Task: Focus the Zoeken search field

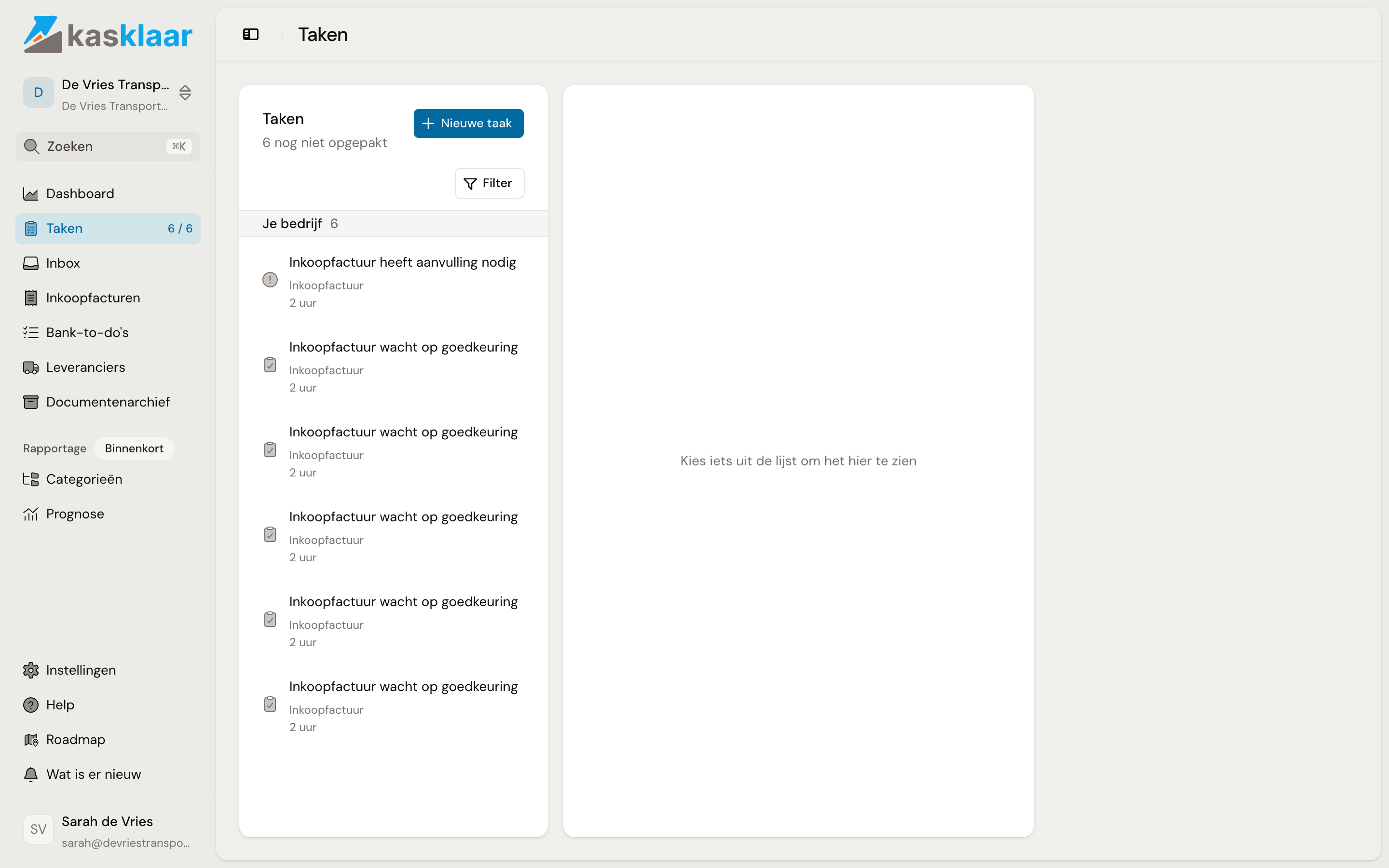Action: 108,147
